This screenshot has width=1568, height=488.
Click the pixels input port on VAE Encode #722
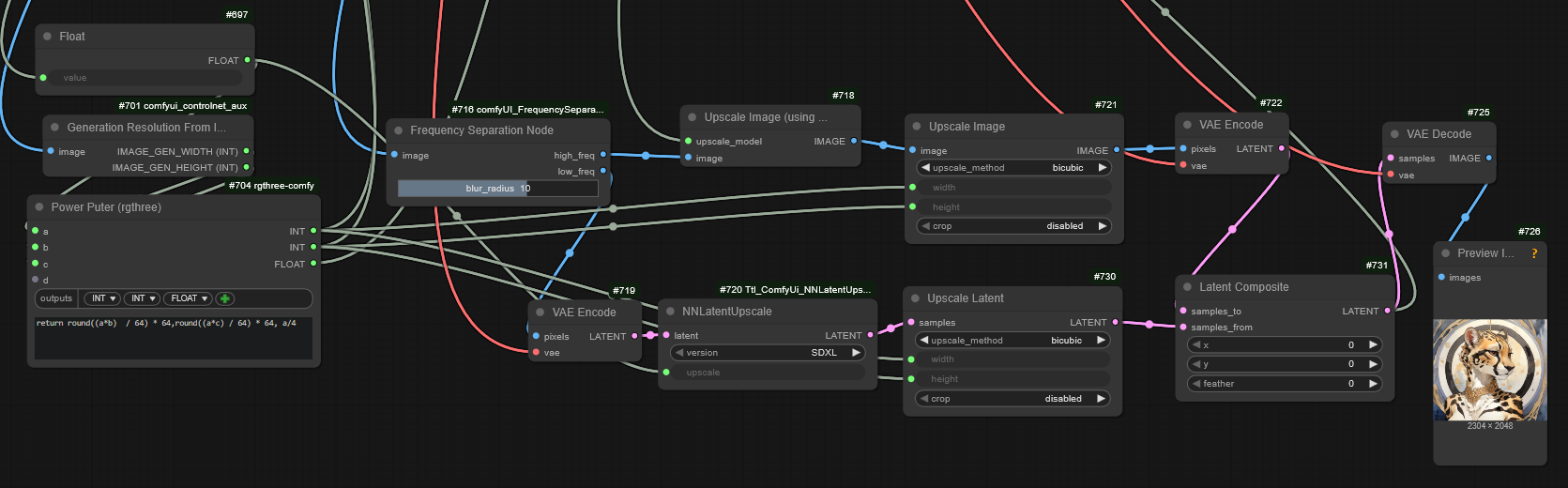tap(1183, 148)
